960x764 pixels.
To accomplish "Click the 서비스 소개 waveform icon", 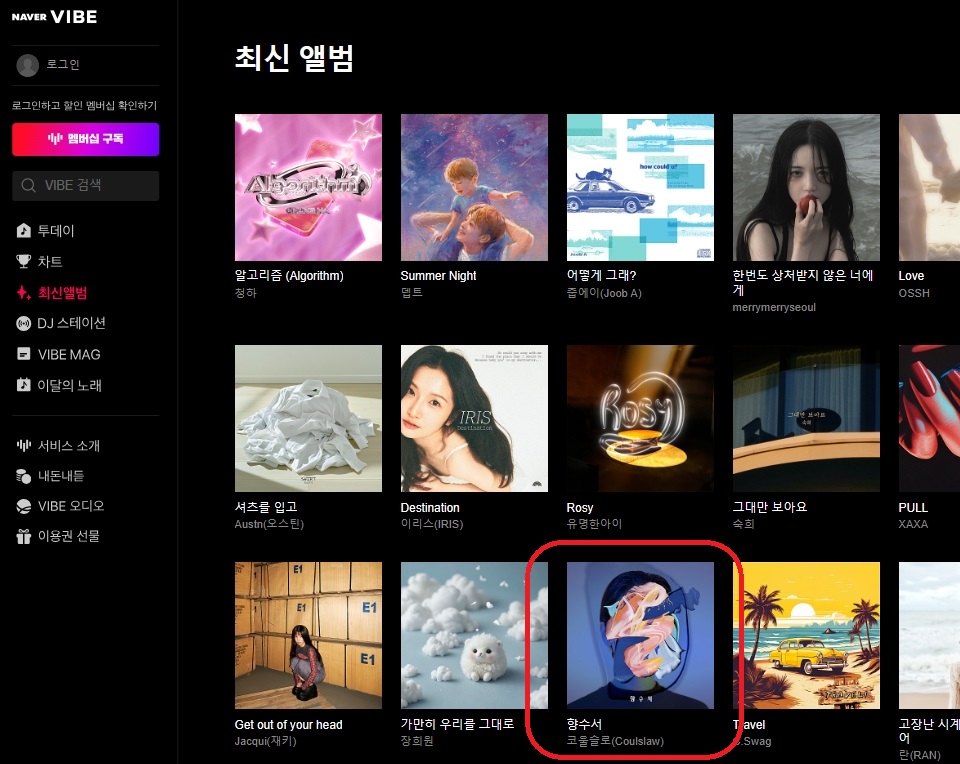I will click(23, 445).
